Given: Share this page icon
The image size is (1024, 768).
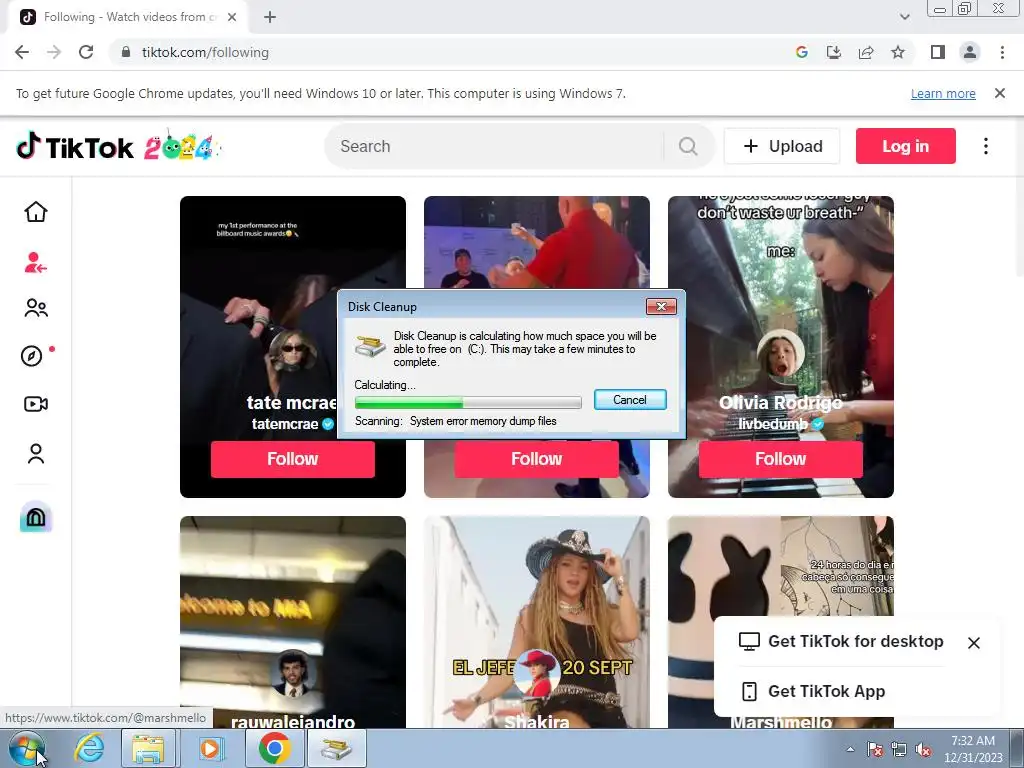Looking at the screenshot, I should pos(866,52).
